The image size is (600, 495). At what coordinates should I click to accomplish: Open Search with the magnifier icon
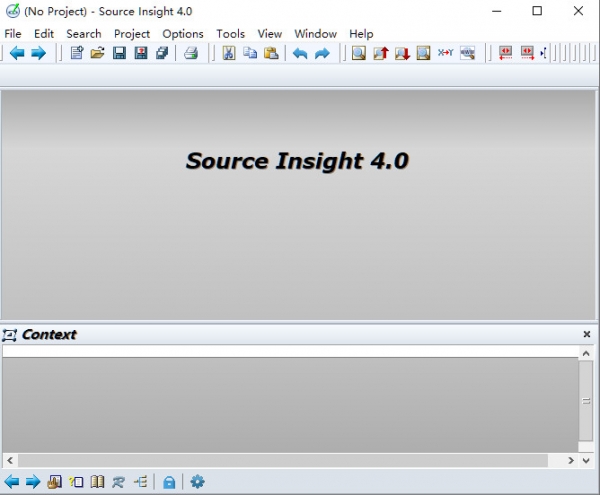359,53
